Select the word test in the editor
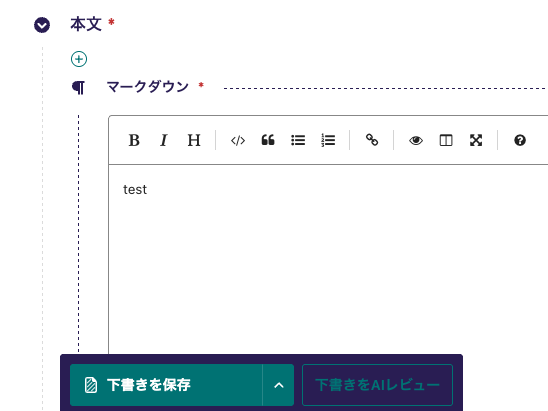The image size is (548, 411). point(135,189)
